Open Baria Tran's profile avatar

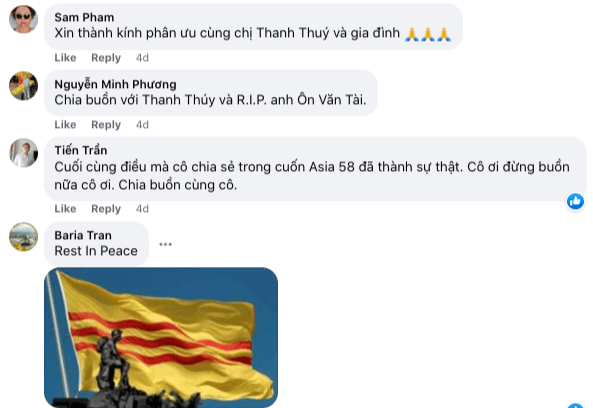tap(23, 237)
